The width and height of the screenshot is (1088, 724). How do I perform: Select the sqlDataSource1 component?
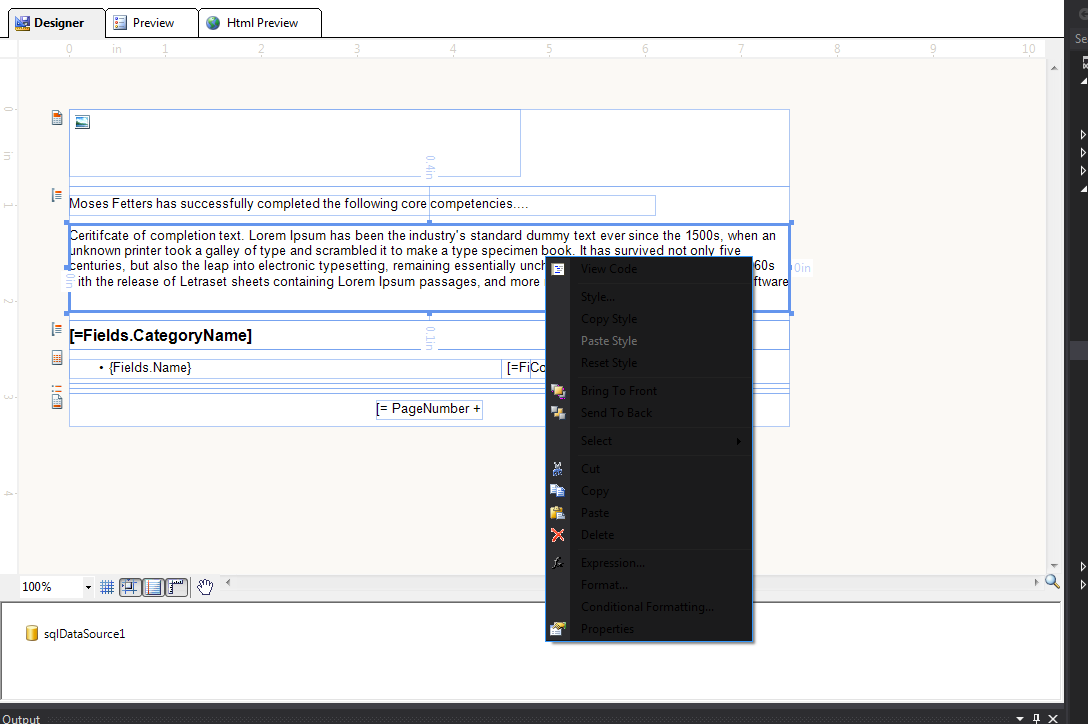(x=75, y=634)
